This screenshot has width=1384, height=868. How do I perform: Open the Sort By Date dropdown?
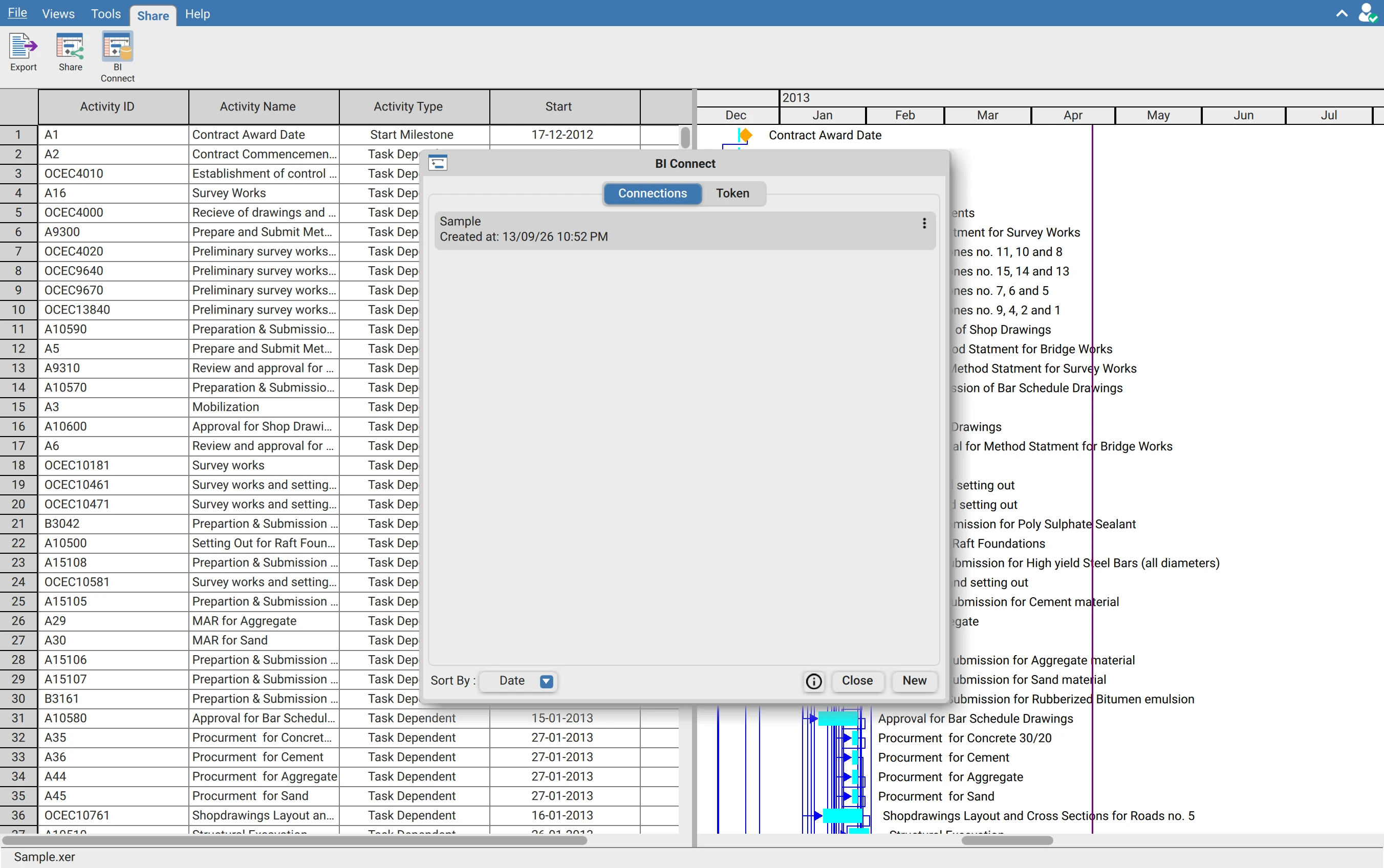518,681
